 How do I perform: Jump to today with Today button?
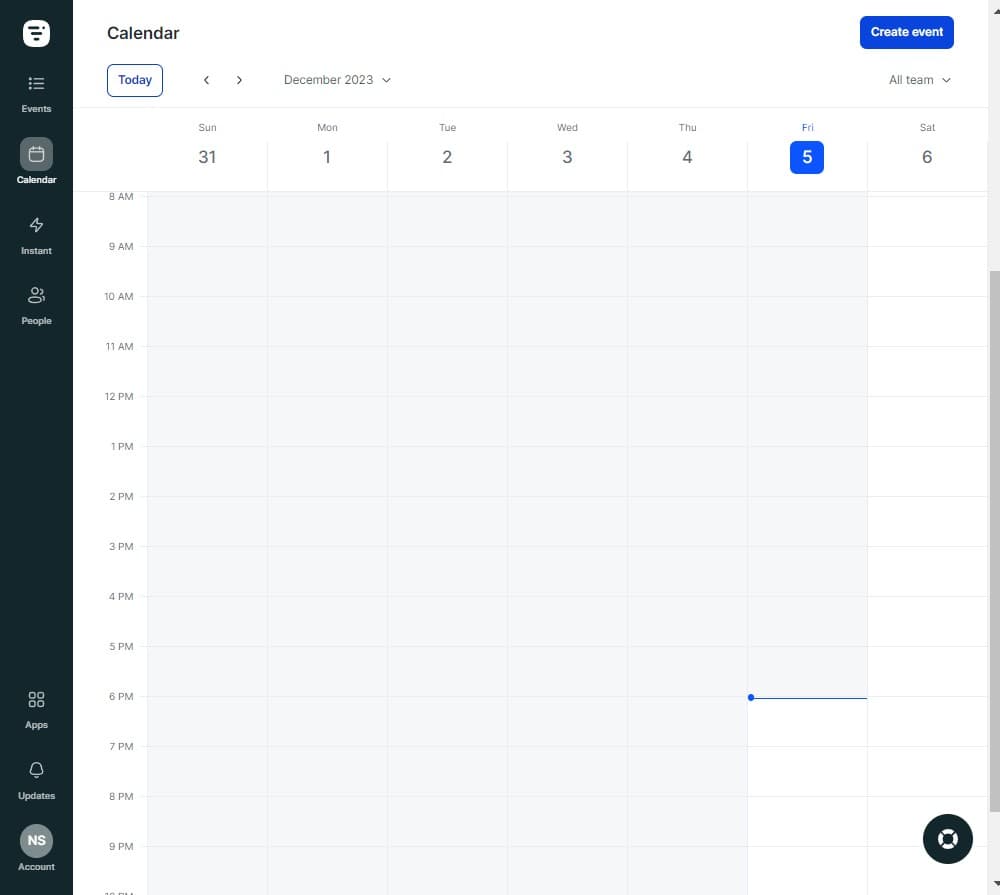134,80
